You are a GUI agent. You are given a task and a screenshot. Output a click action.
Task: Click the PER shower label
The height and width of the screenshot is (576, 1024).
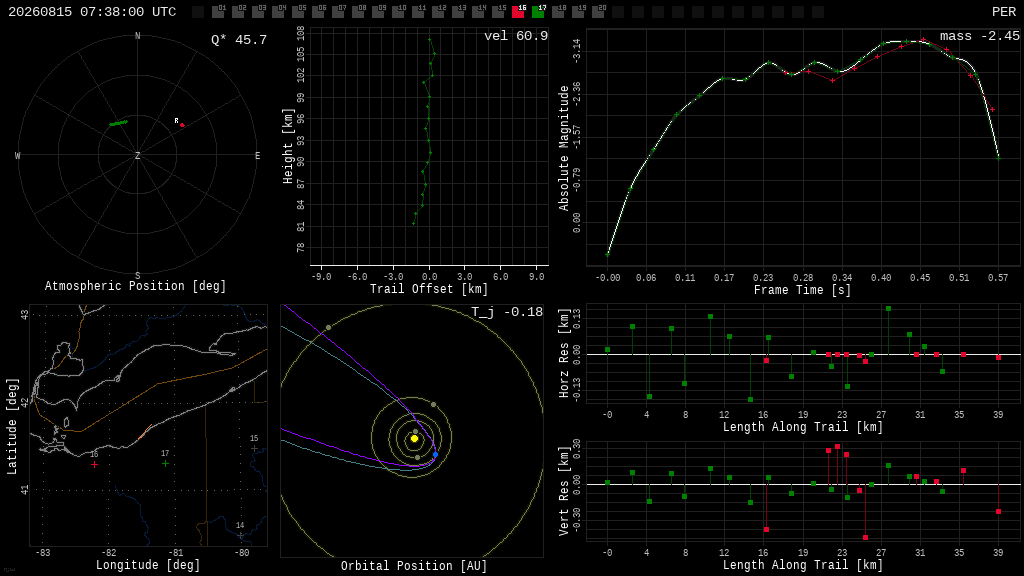1004,12
